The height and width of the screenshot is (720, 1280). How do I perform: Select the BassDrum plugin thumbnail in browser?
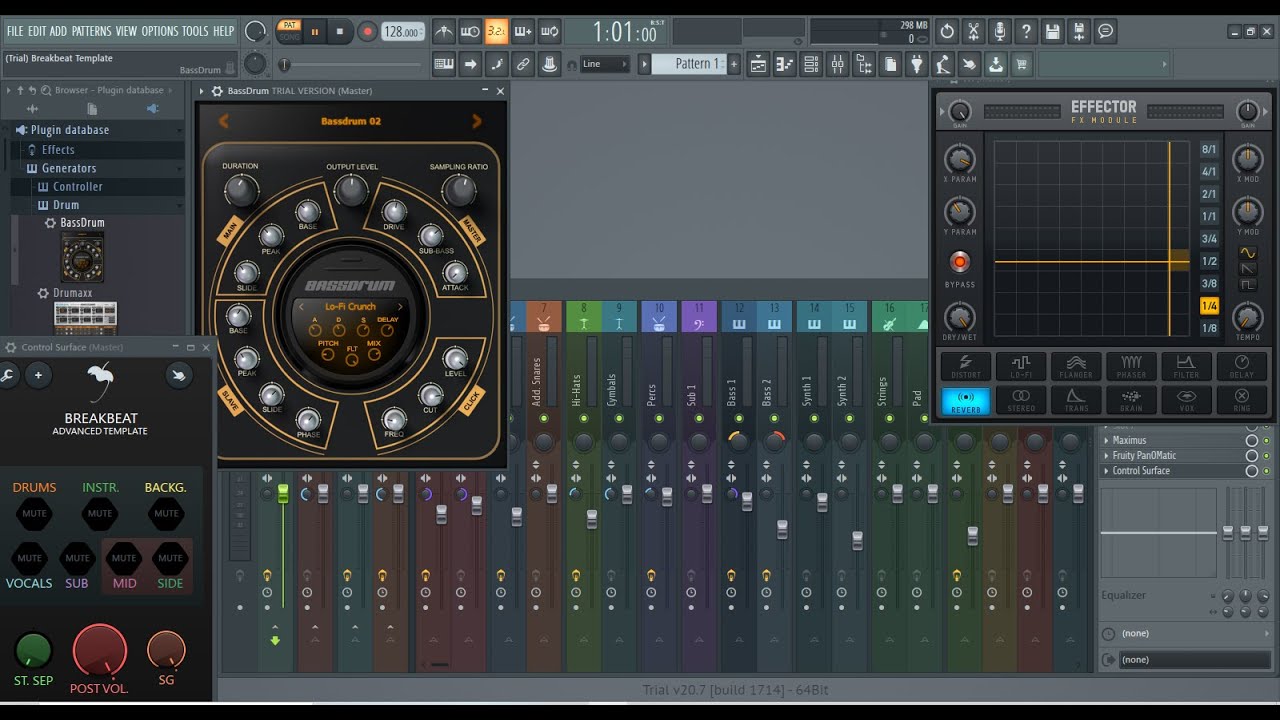pos(82,256)
